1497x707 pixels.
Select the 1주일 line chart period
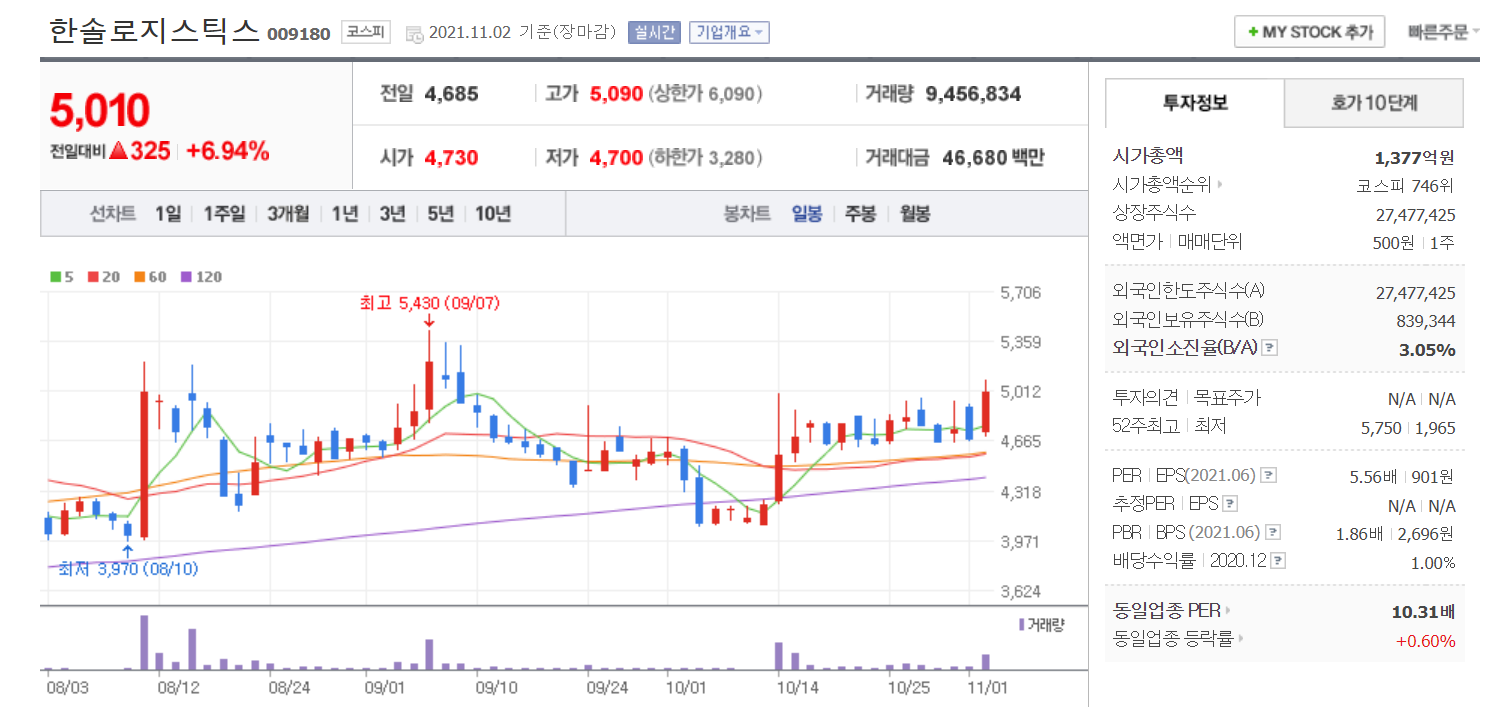[224, 213]
